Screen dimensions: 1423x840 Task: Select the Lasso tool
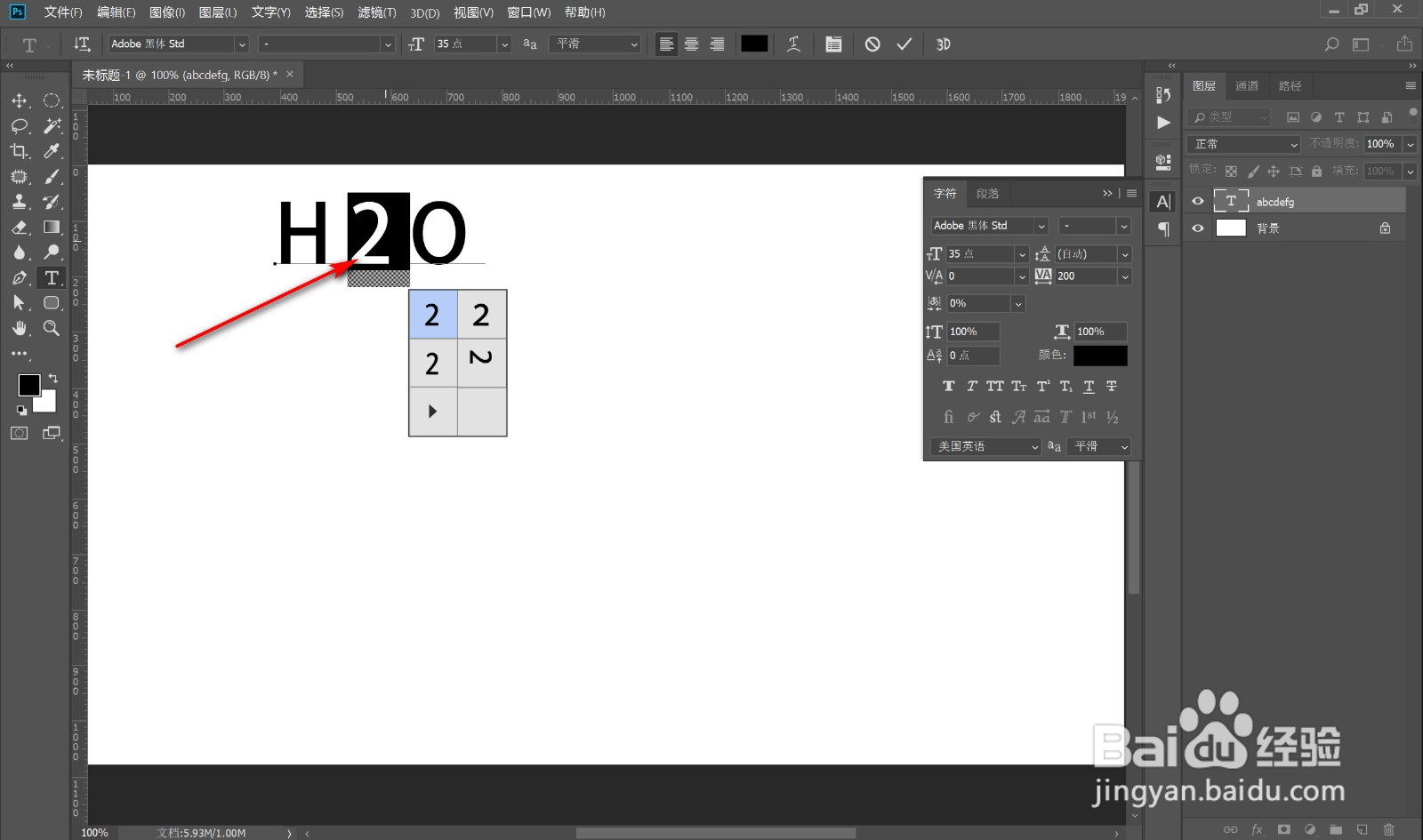(20, 125)
